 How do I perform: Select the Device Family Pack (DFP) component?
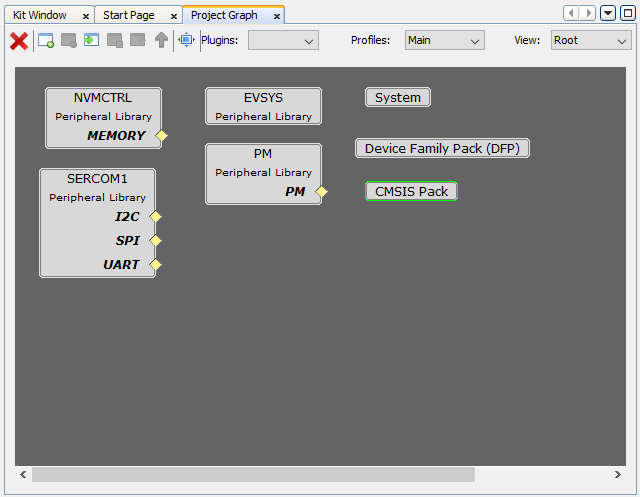tap(442, 149)
